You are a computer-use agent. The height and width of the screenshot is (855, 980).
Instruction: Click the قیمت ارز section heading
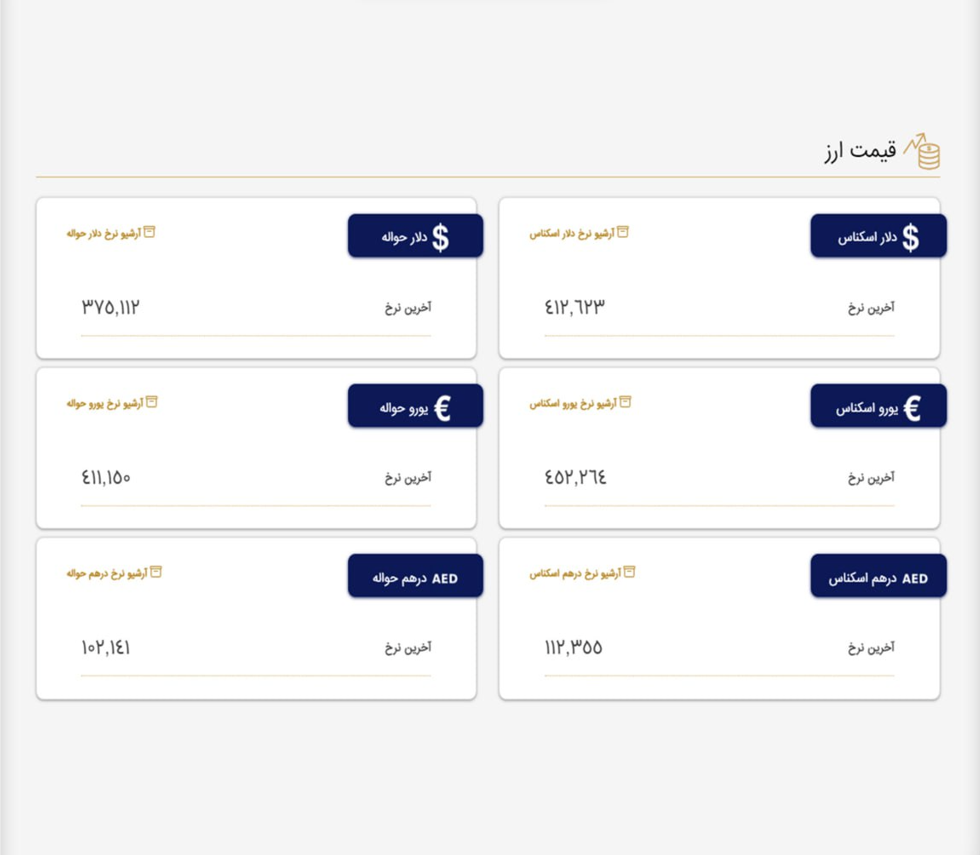[860, 151]
